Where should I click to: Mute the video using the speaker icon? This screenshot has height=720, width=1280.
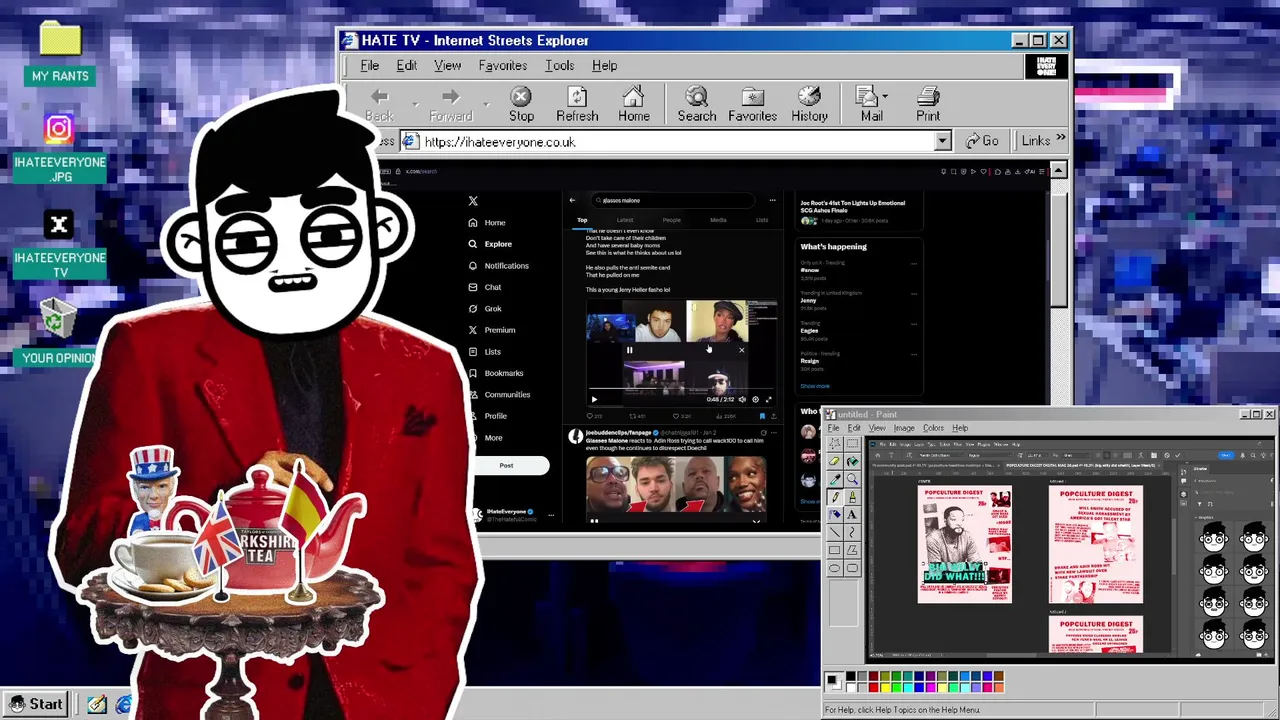742,400
